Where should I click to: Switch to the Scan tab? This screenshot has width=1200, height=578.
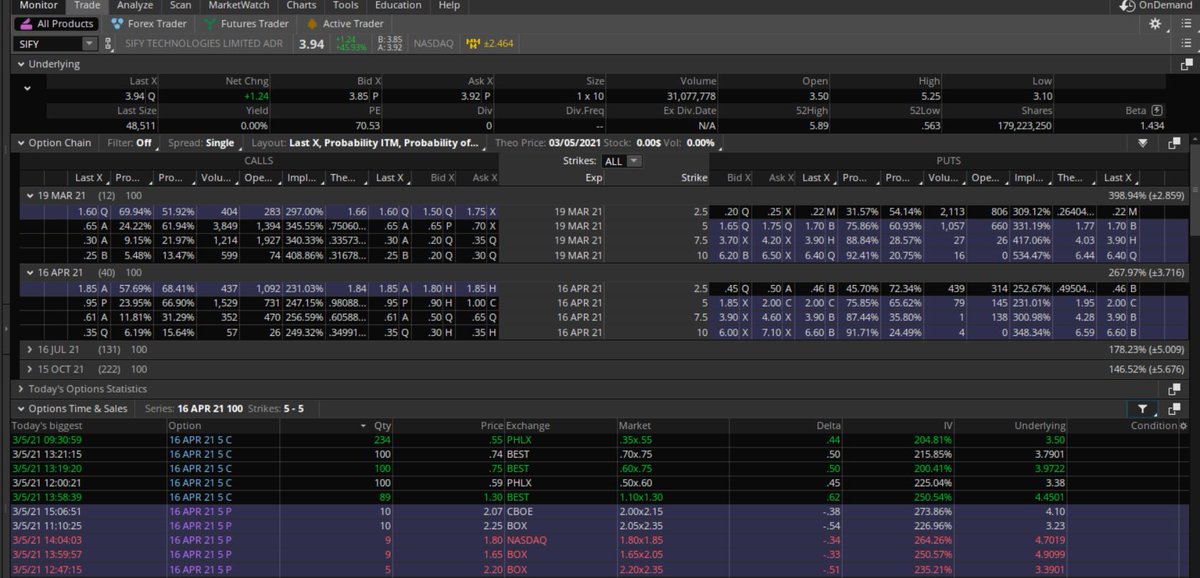point(180,5)
